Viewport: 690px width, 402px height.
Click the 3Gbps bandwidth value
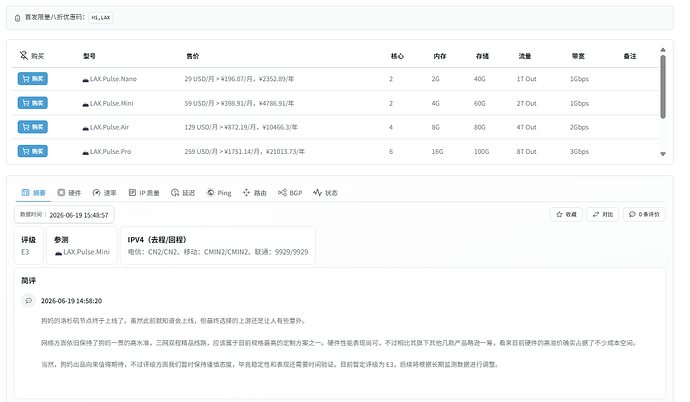pos(579,152)
